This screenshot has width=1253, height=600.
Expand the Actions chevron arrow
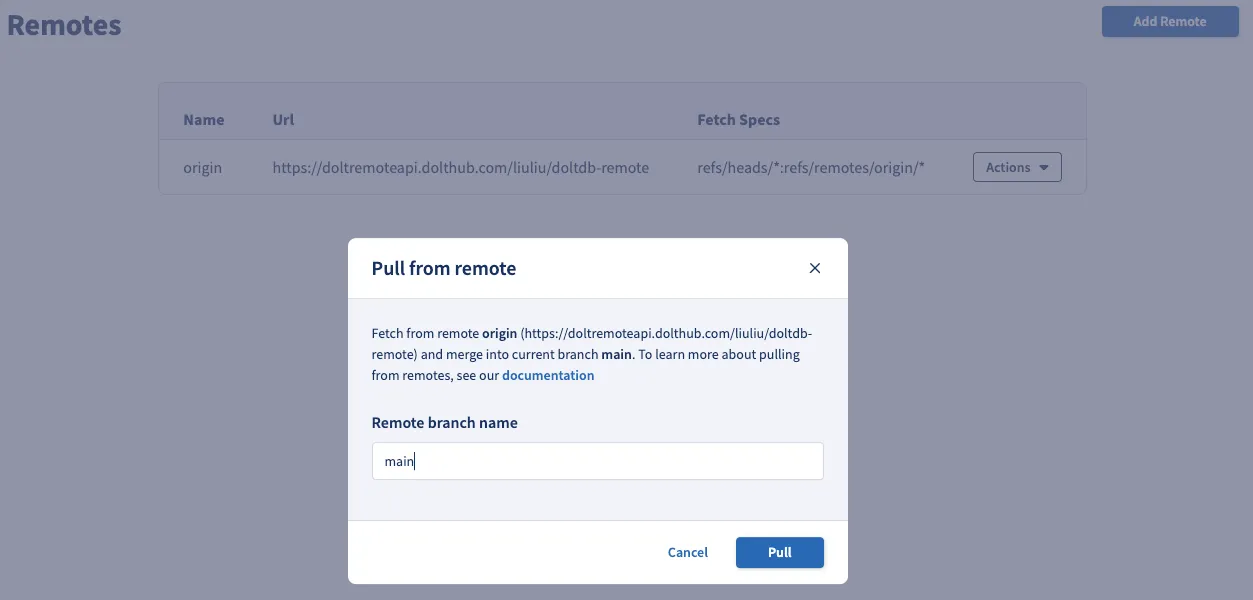coord(1046,168)
